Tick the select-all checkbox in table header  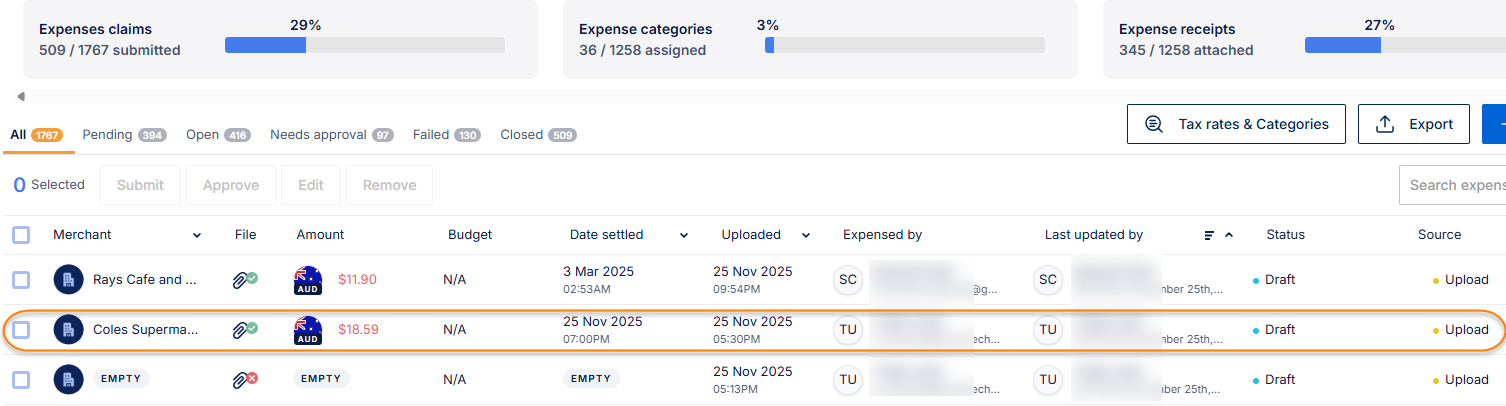21,235
